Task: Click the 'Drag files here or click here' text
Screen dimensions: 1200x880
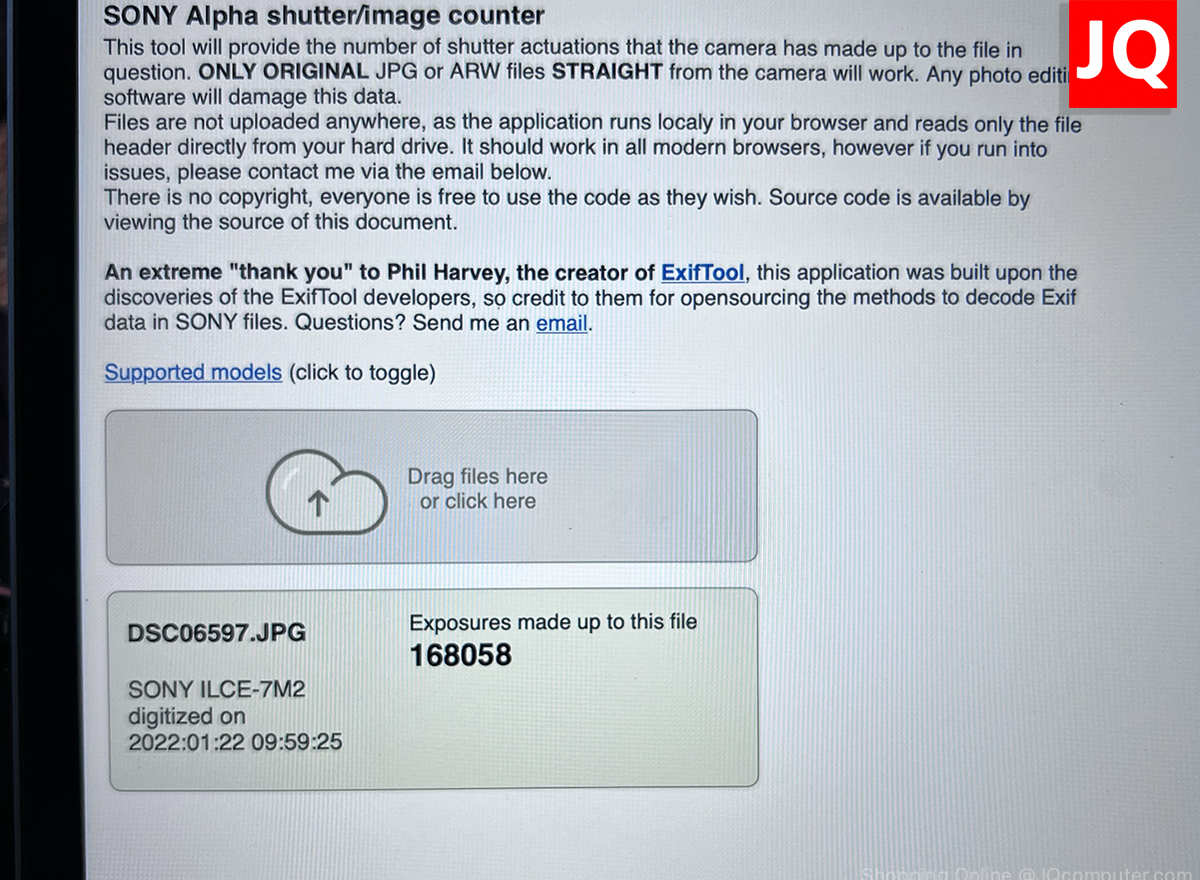Action: [478, 489]
